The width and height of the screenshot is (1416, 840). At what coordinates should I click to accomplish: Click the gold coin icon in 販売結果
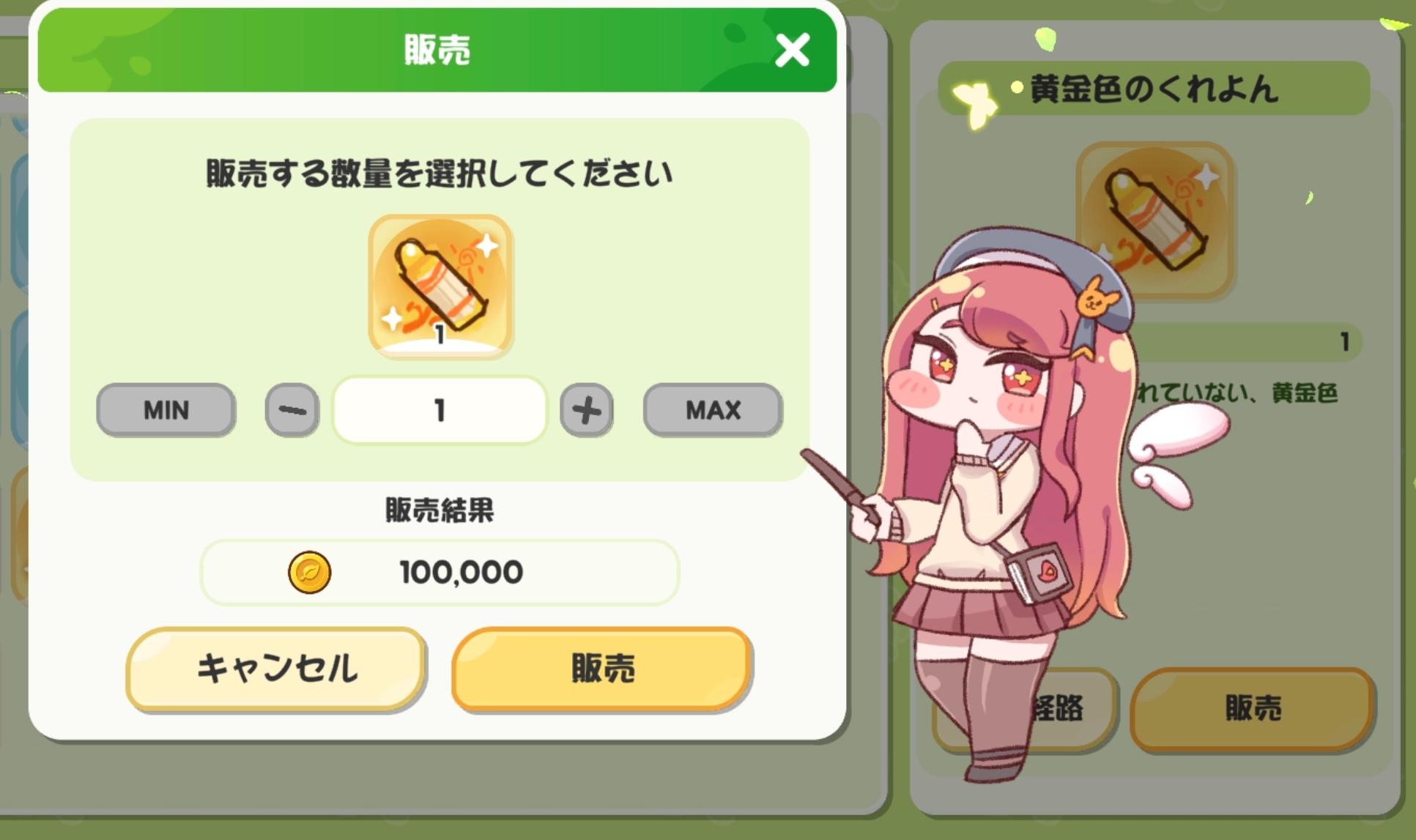pyautogui.click(x=309, y=573)
